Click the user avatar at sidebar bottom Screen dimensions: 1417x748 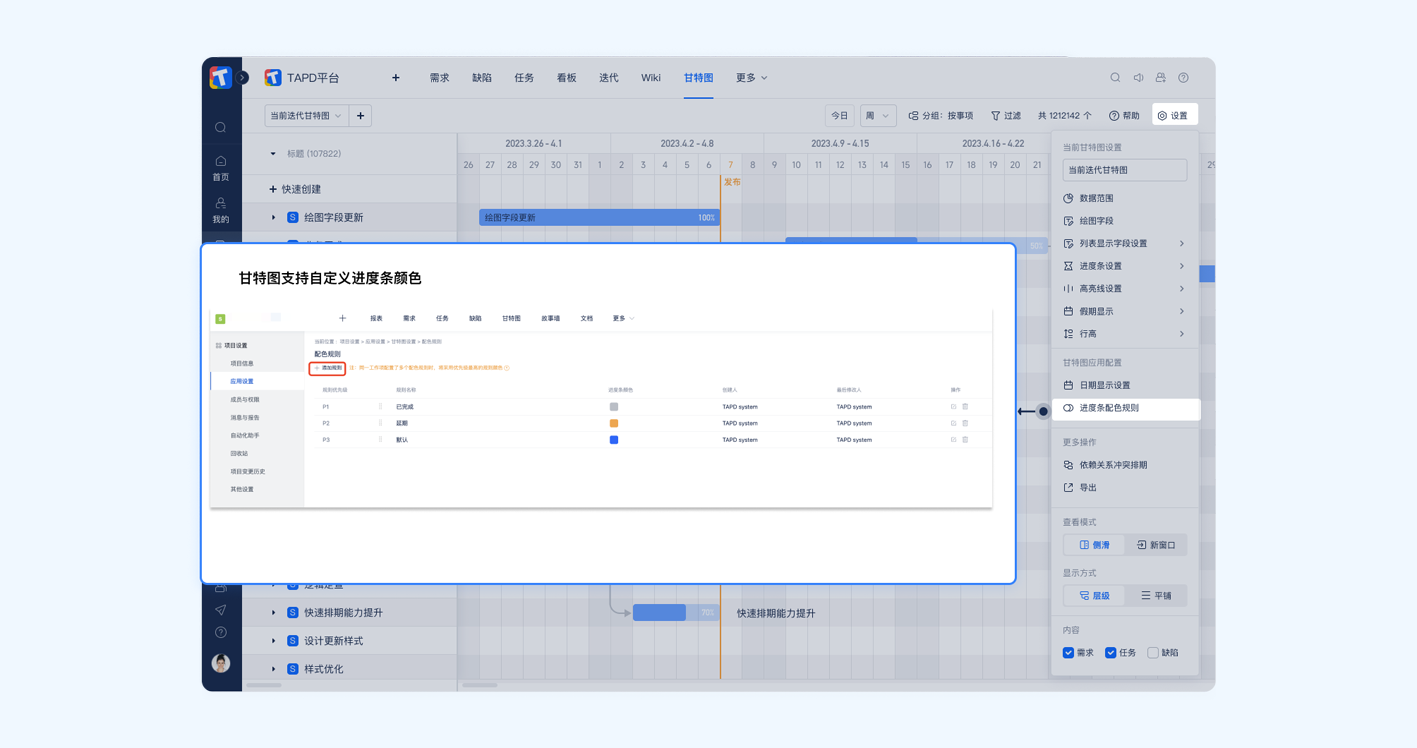pyautogui.click(x=221, y=663)
